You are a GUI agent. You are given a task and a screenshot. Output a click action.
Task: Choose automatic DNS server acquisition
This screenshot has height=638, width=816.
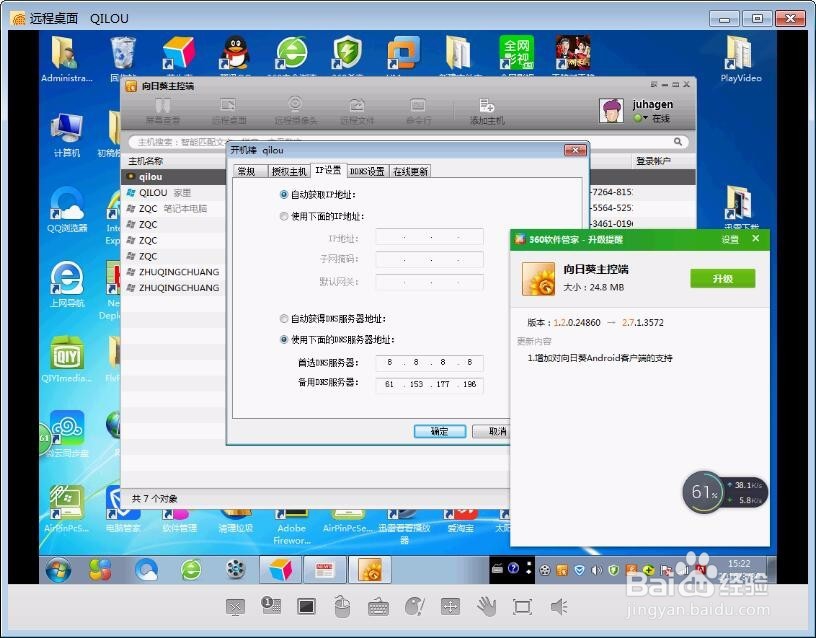pos(284,321)
